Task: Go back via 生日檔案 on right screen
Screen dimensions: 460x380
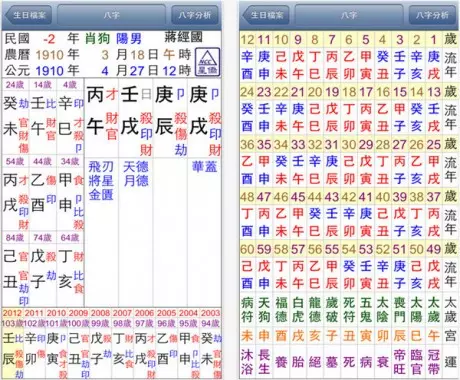Action: point(265,15)
